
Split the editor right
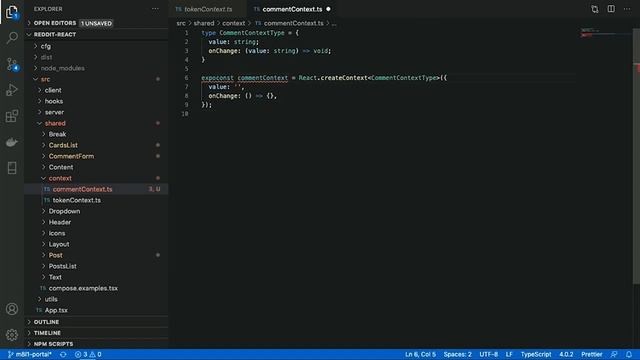coord(611,9)
